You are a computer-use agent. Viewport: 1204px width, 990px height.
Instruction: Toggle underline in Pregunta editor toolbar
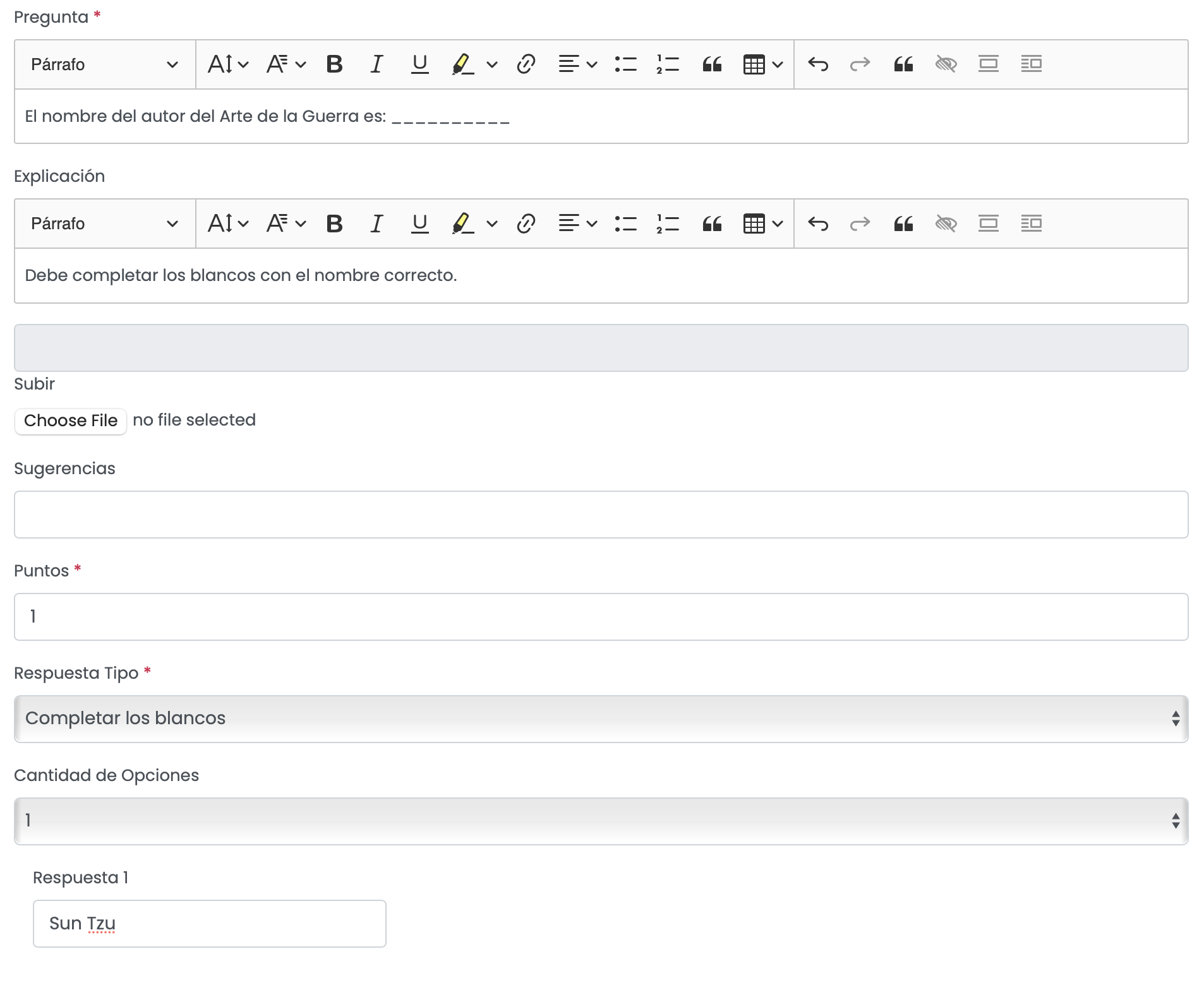(419, 64)
